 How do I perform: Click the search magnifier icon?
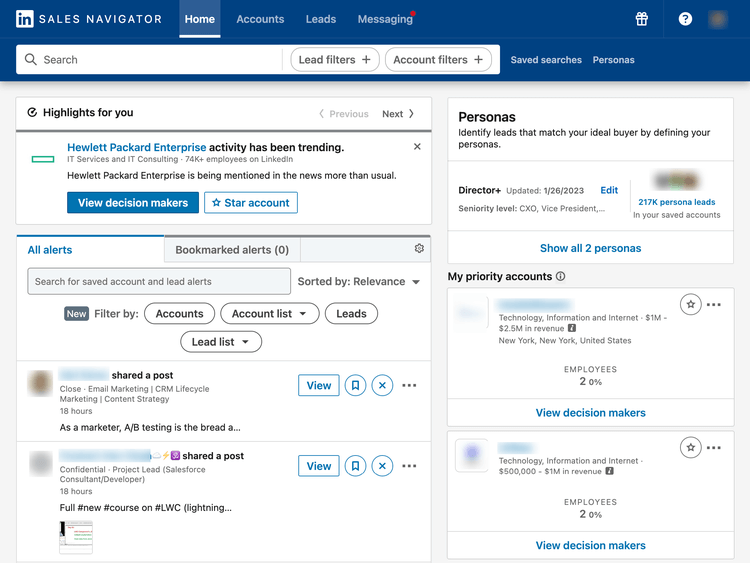[x=31, y=59]
